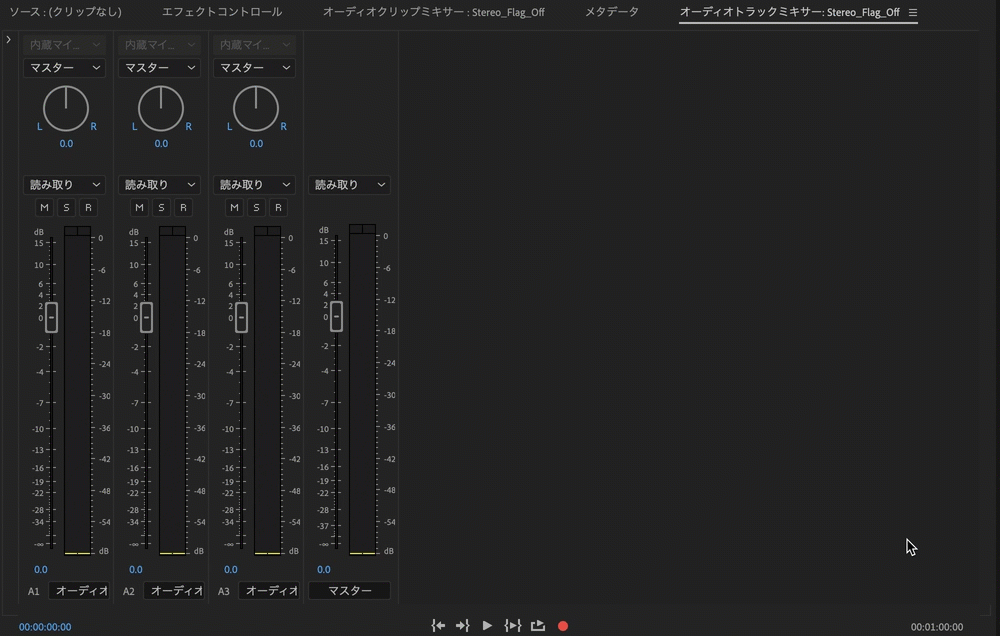Click the A1 pan value 0.0

(66, 144)
